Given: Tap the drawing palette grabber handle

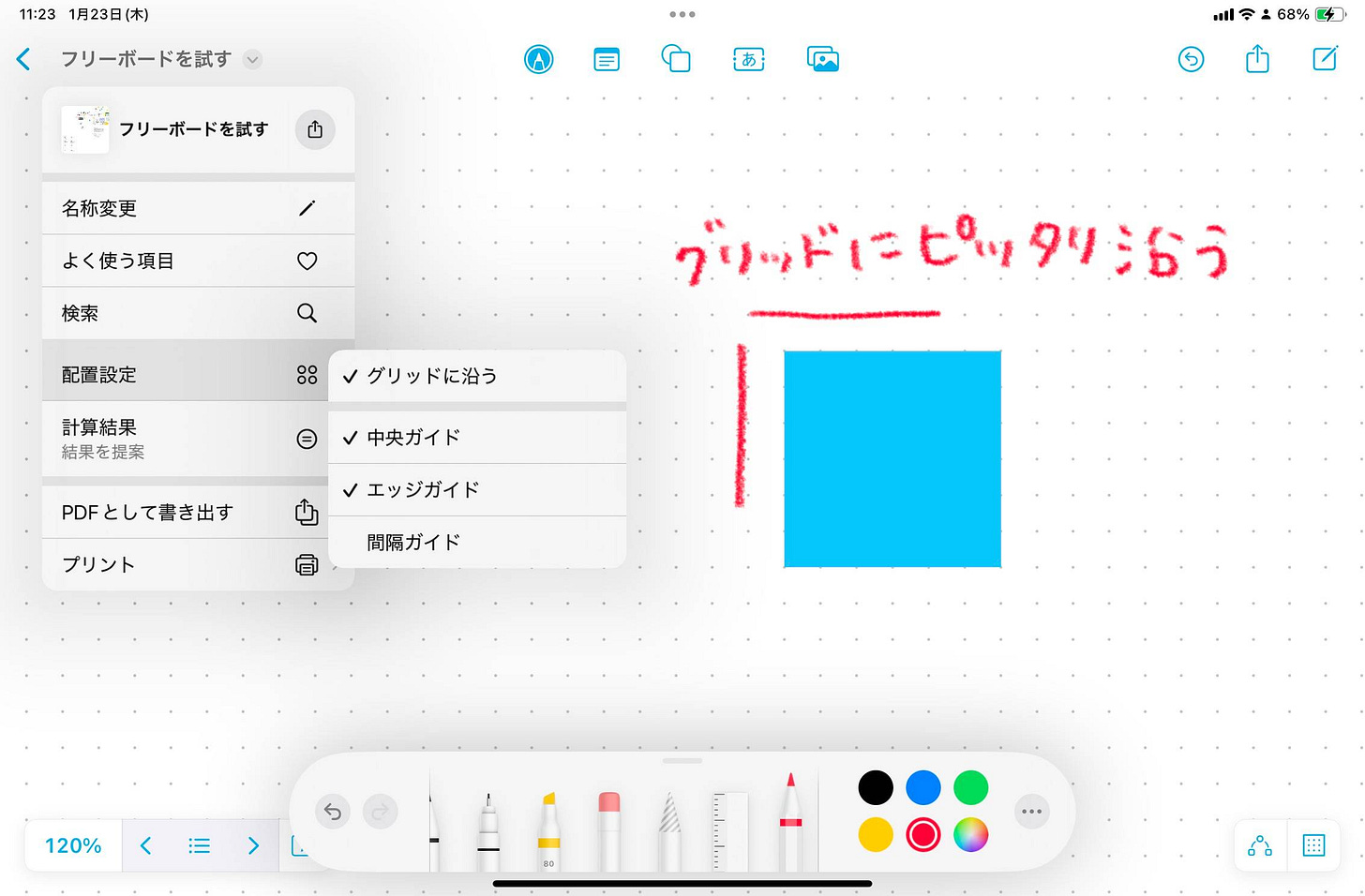Looking at the screenshot, I should 682,761.
